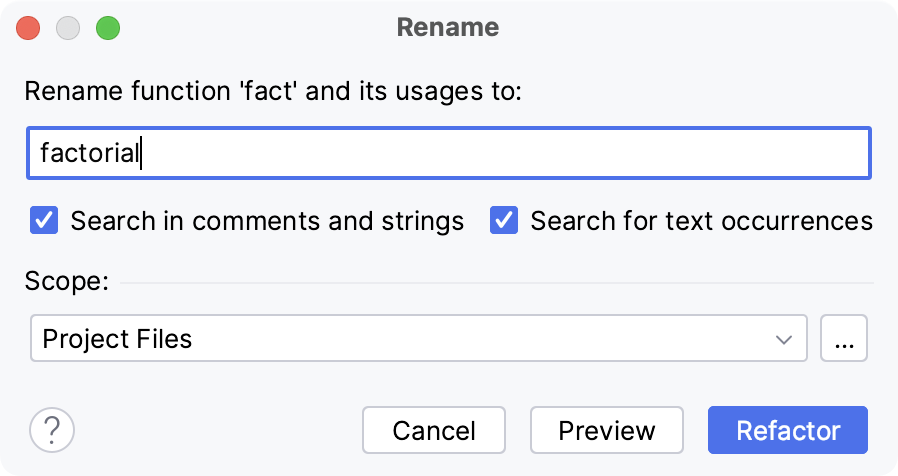Close the Rename dialog with red button
Screen dimensions: 898x476
coord(29,28)
